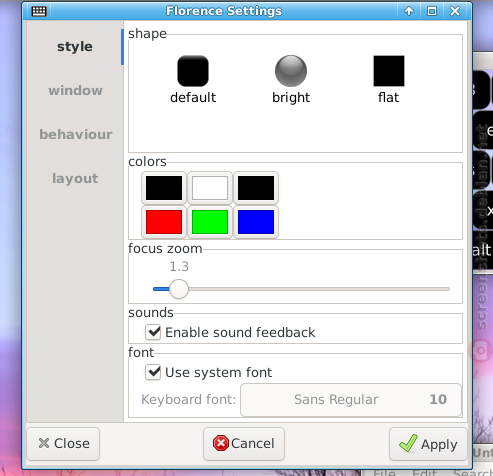
Task: Click the keyboard icon in the title bar
Action: pos(39,11)
